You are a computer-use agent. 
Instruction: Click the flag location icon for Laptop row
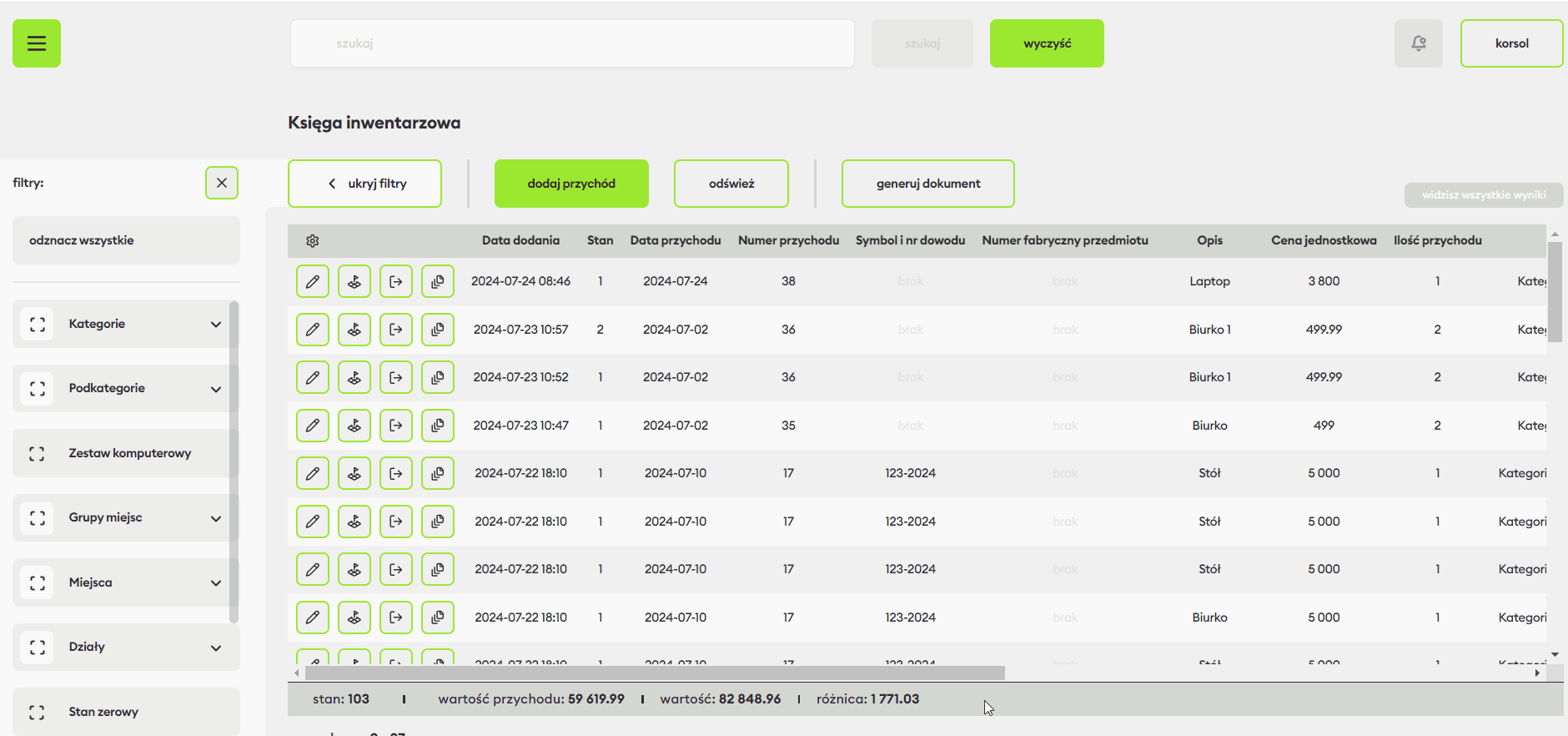354,281
